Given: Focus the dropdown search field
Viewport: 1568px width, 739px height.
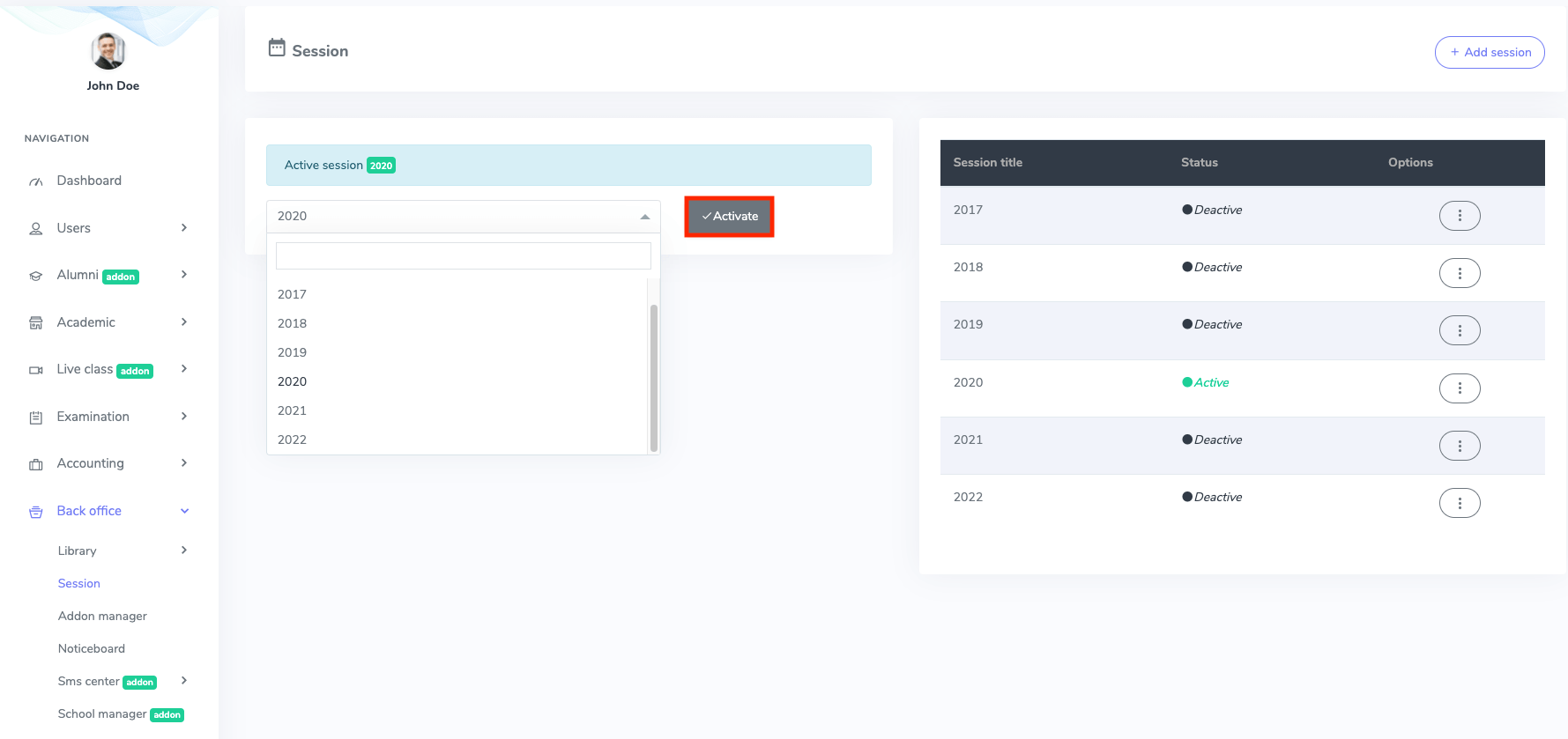Looking at the screenshot, I should [x=463, y=256].
